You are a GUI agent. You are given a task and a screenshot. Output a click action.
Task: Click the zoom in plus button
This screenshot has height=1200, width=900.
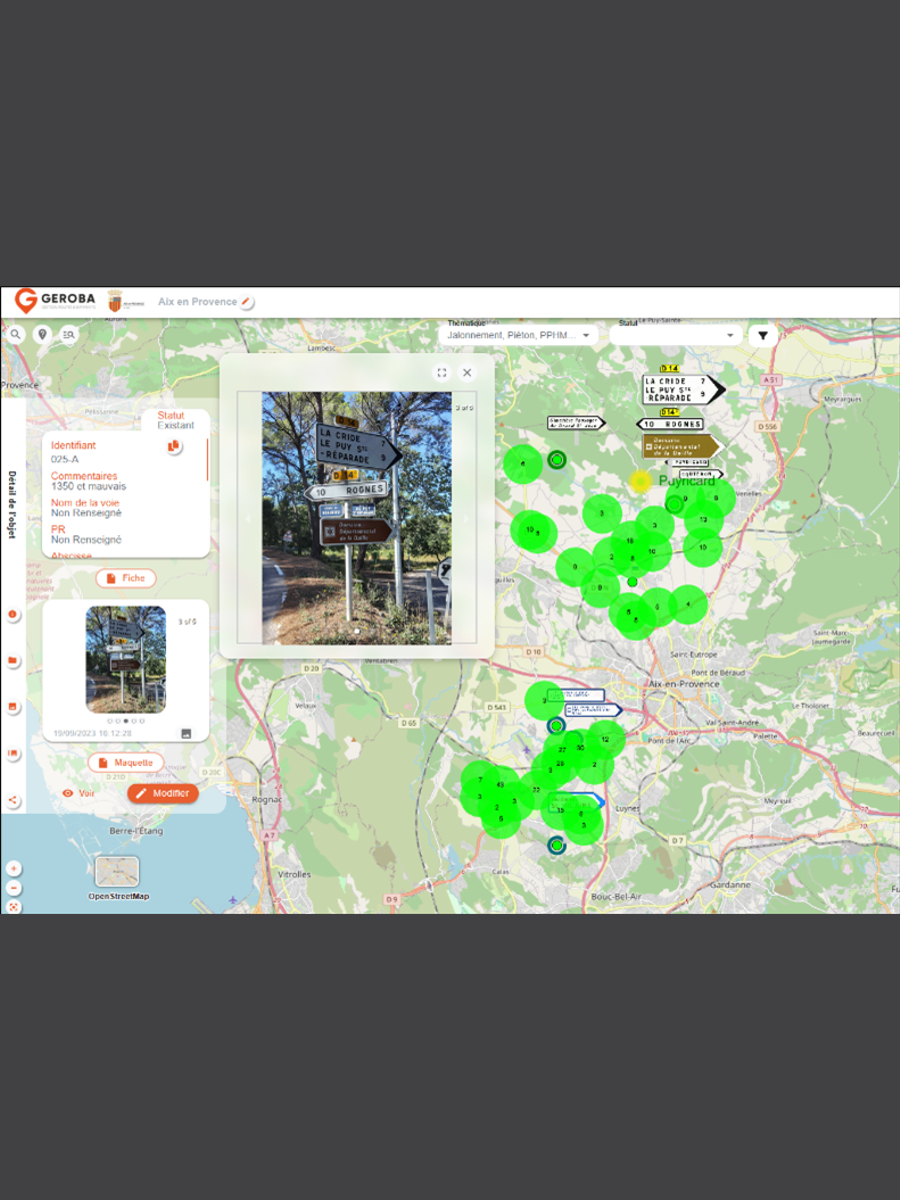tap(13, 869)
